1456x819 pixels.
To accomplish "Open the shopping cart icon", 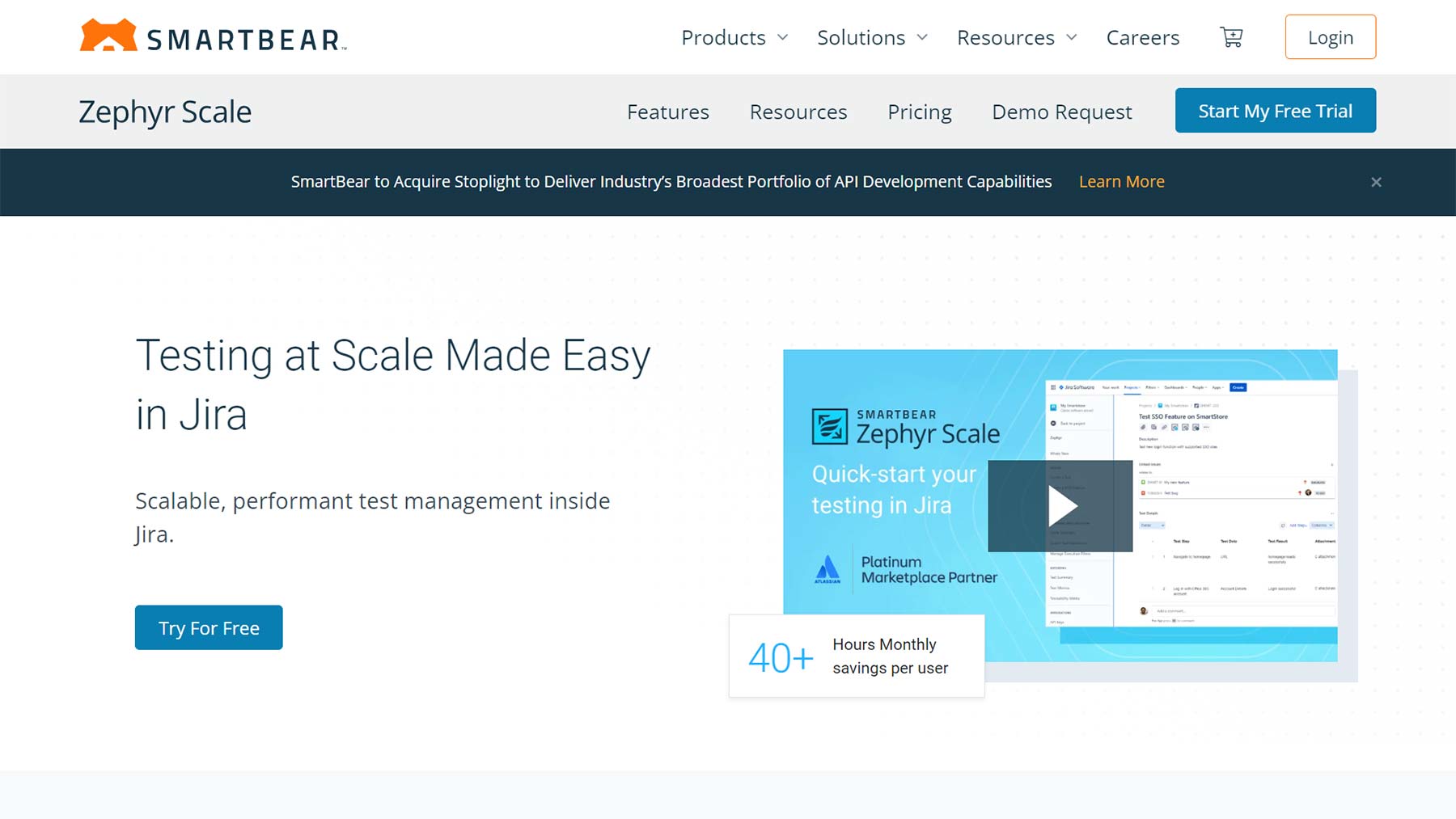I will (1231, 37).
